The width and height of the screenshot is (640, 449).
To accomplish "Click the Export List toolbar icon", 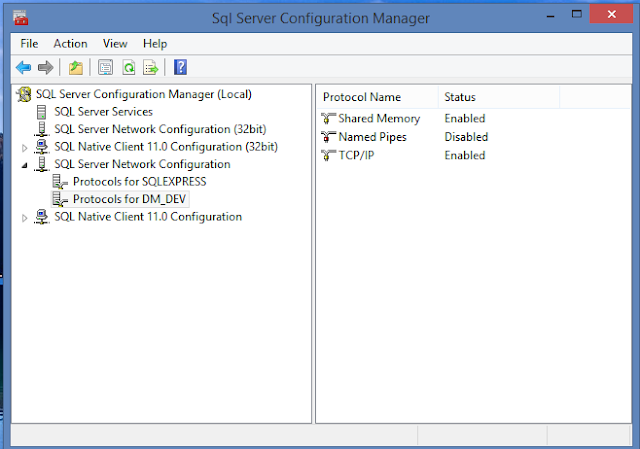I will pos(151,68).
